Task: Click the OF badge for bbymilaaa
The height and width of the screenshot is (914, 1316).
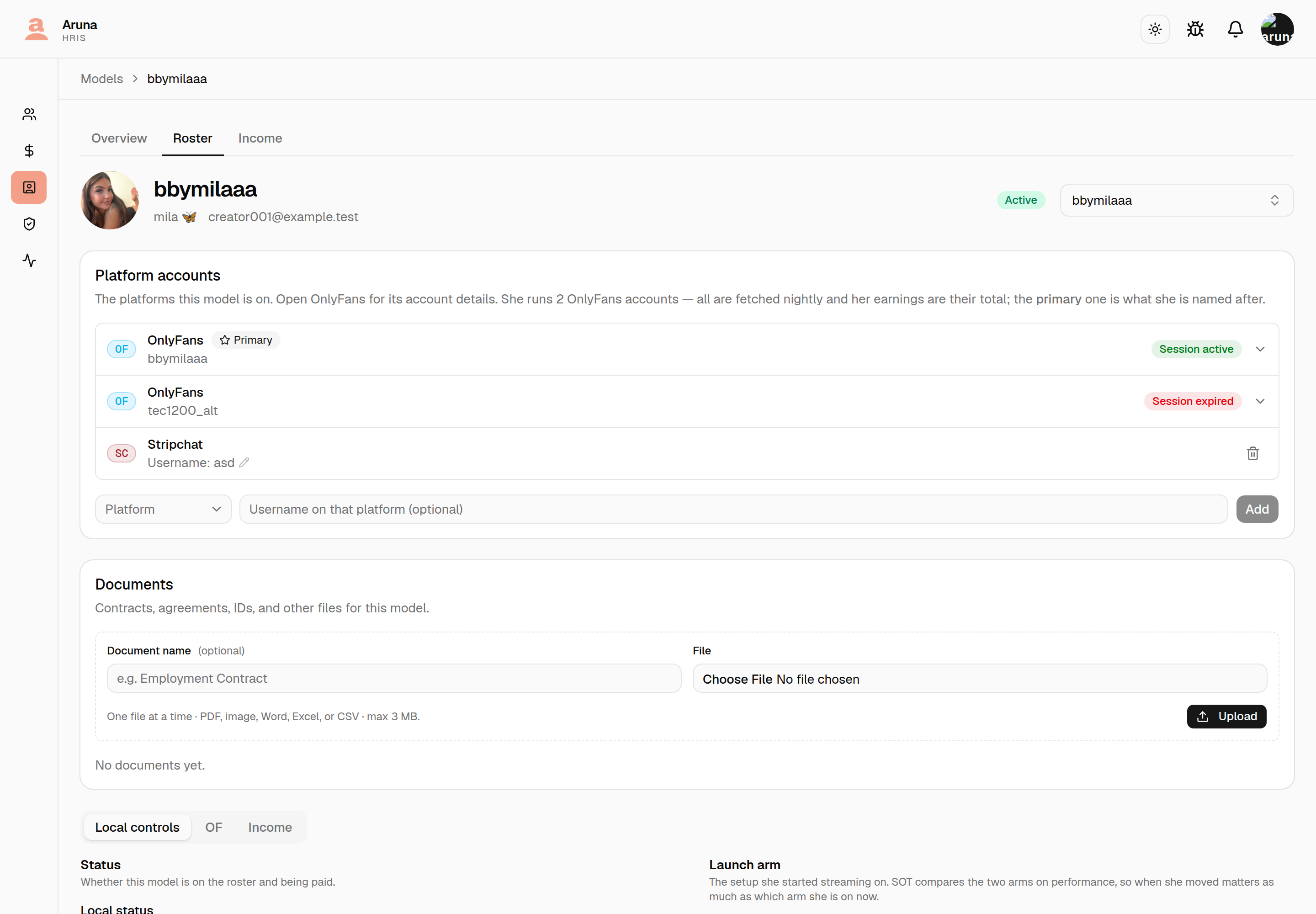Action: click(122, 349)
